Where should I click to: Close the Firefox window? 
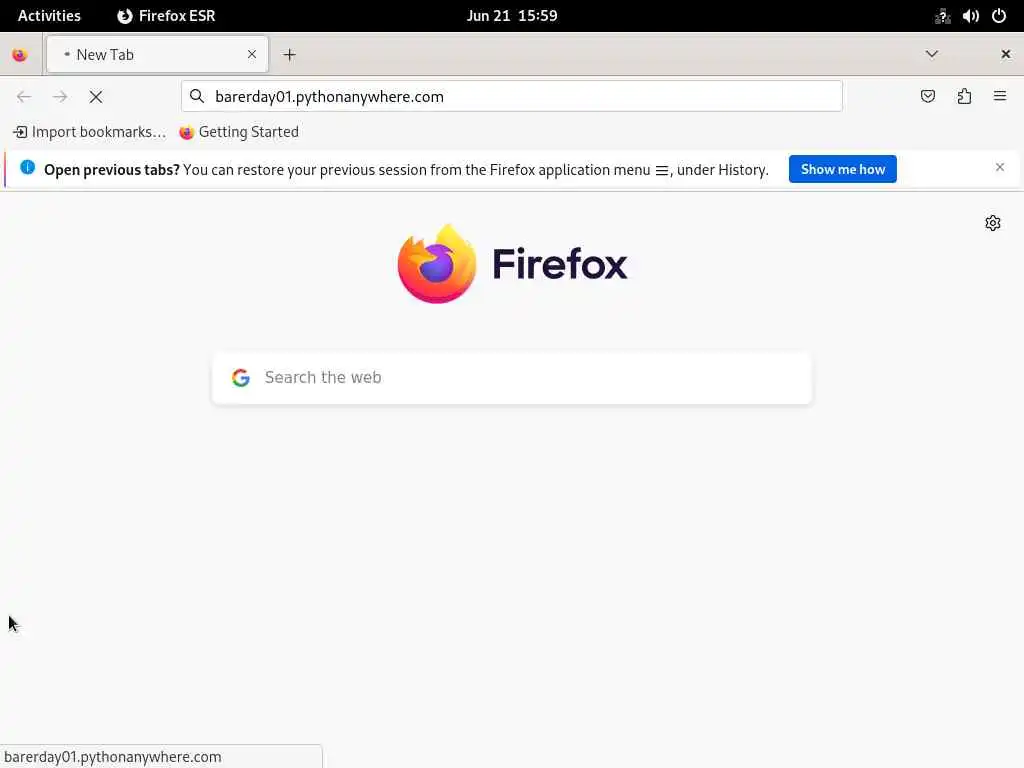point(1006,54)
